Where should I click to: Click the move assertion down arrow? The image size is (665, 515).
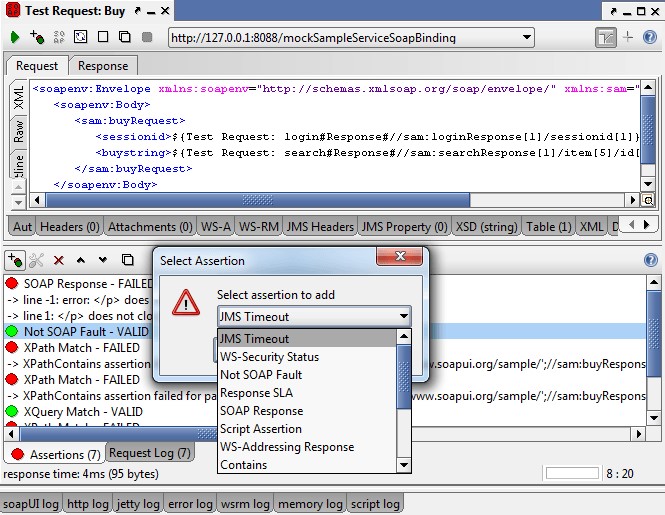tap(102, 260)
